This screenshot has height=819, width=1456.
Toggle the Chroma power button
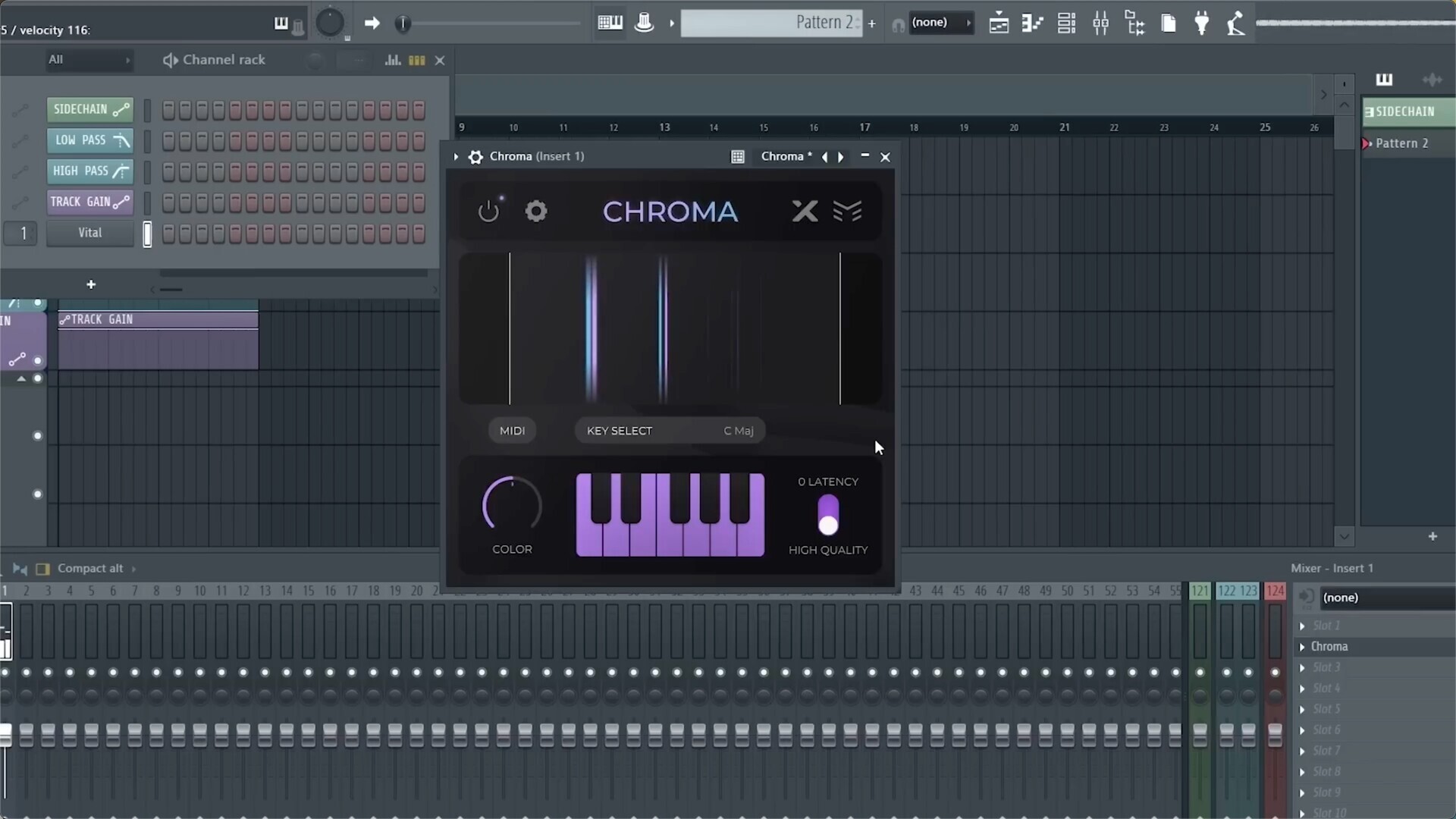(488, 211)
